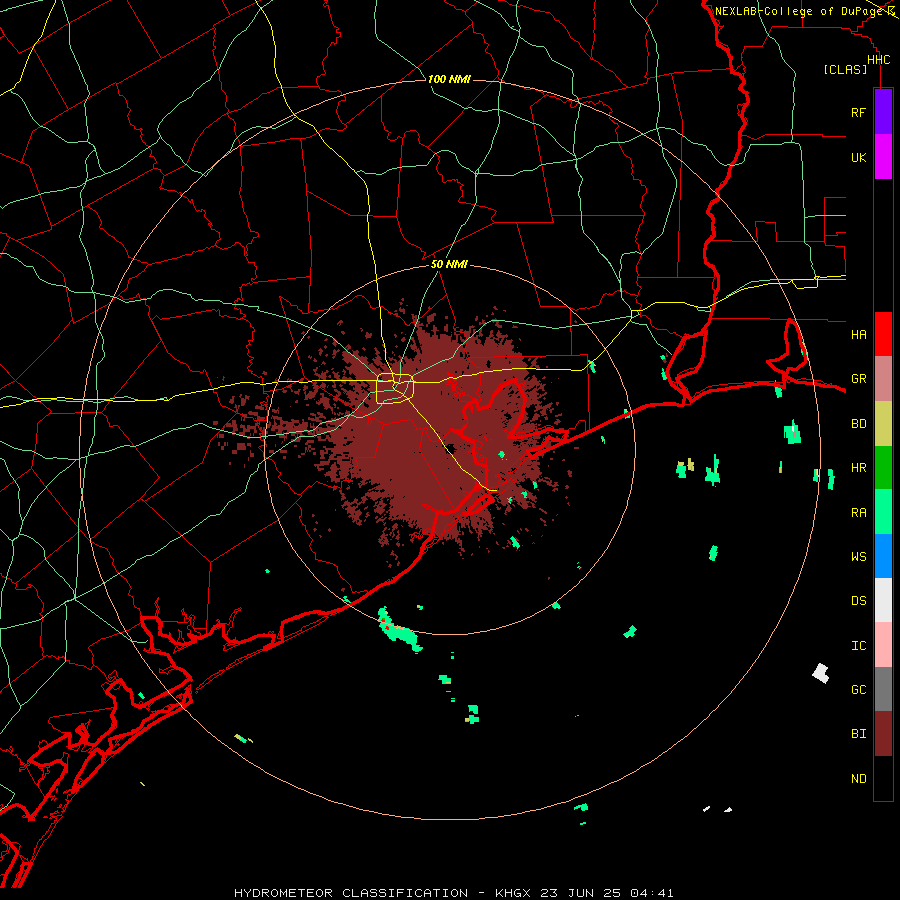900x900 pixels.
Task: Click the GC legend label
Action: (x=858, y=689)
